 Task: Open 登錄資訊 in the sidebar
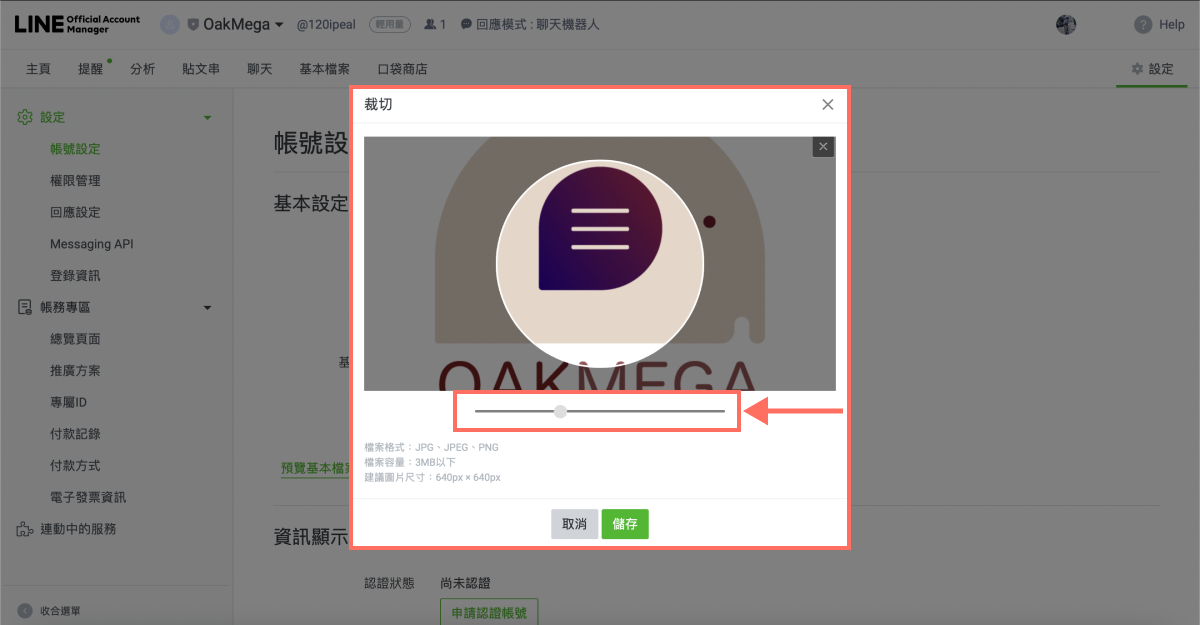[x=75, y=276]
